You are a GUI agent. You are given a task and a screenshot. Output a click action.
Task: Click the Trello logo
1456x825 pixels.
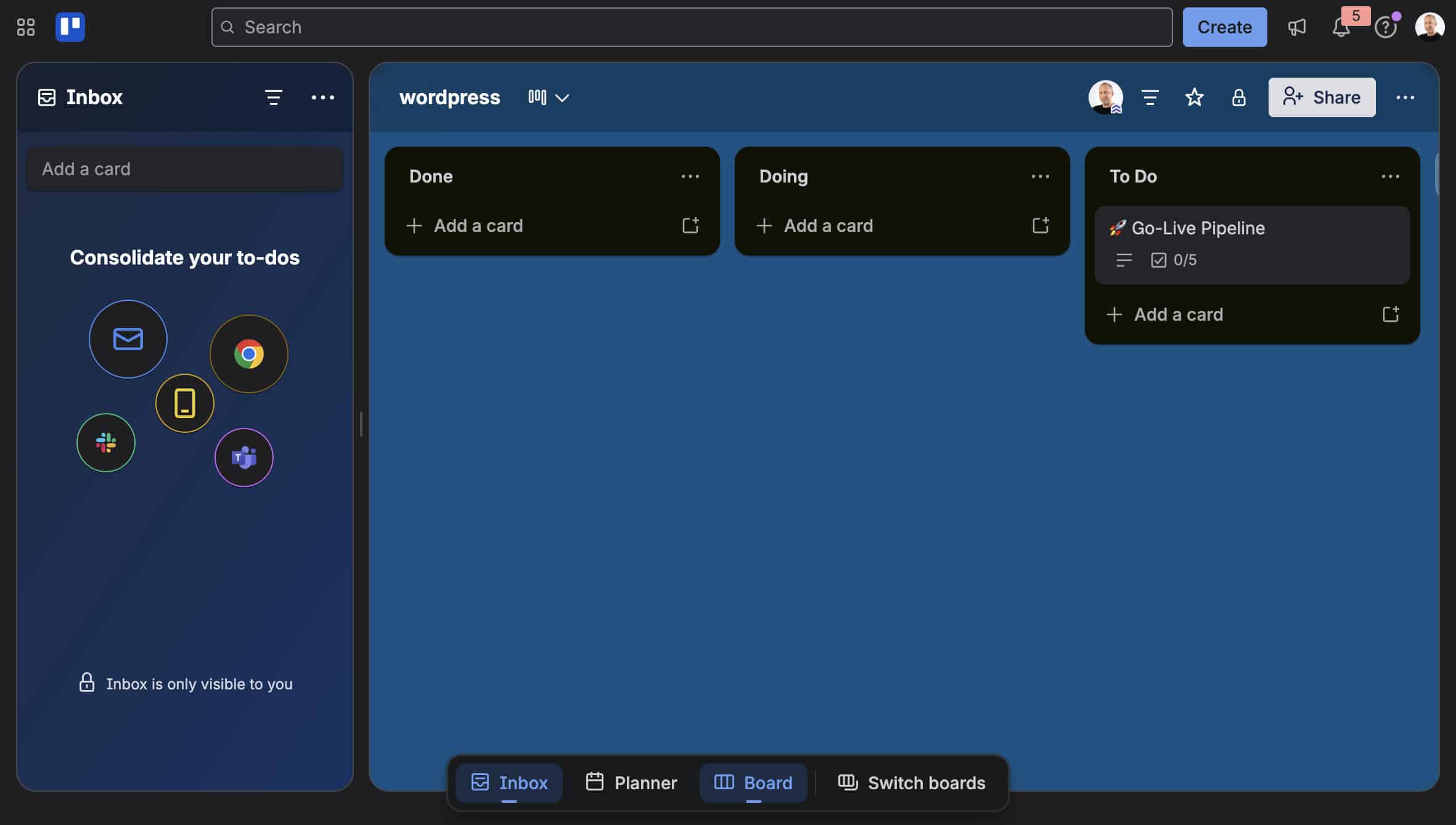coord(70,27)
